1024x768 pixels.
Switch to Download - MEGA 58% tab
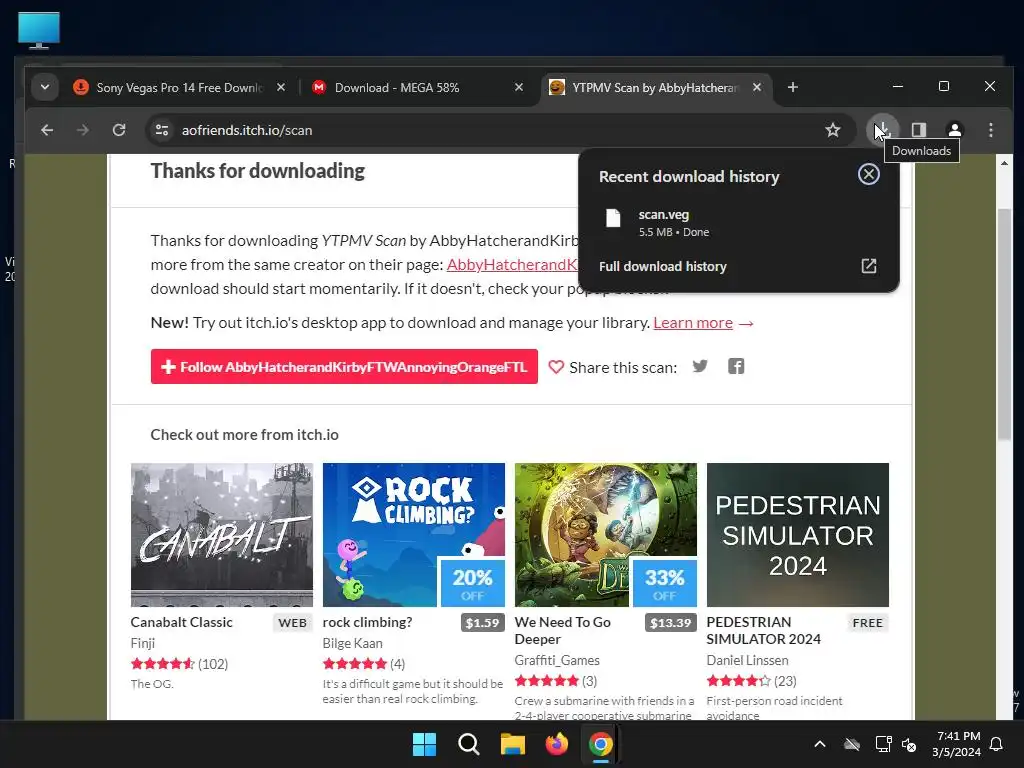point(416,87)
